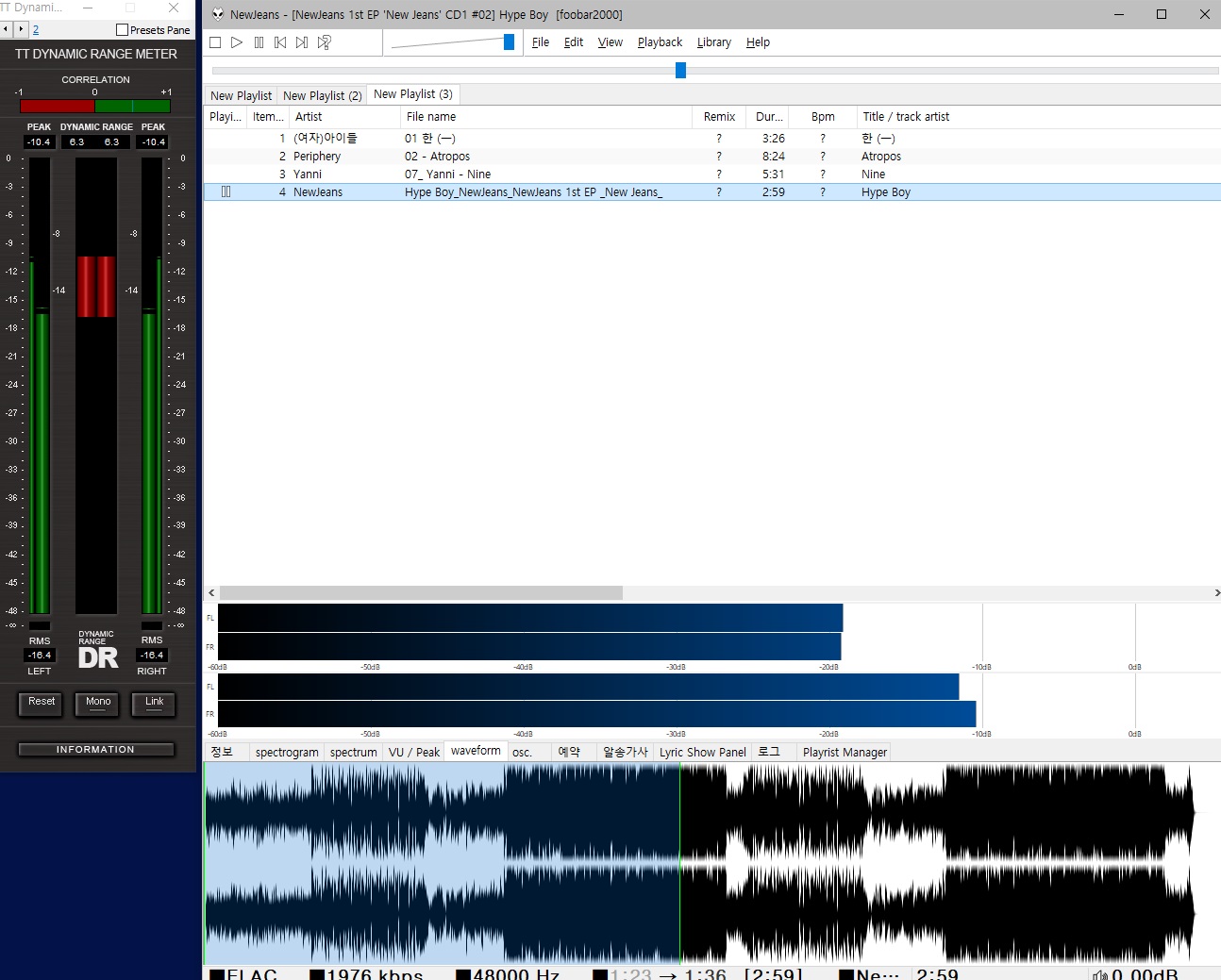The image size is (1221, 980).
Task: Click the scroll left arrow of the playlist
Action: (x=211, y=592)
